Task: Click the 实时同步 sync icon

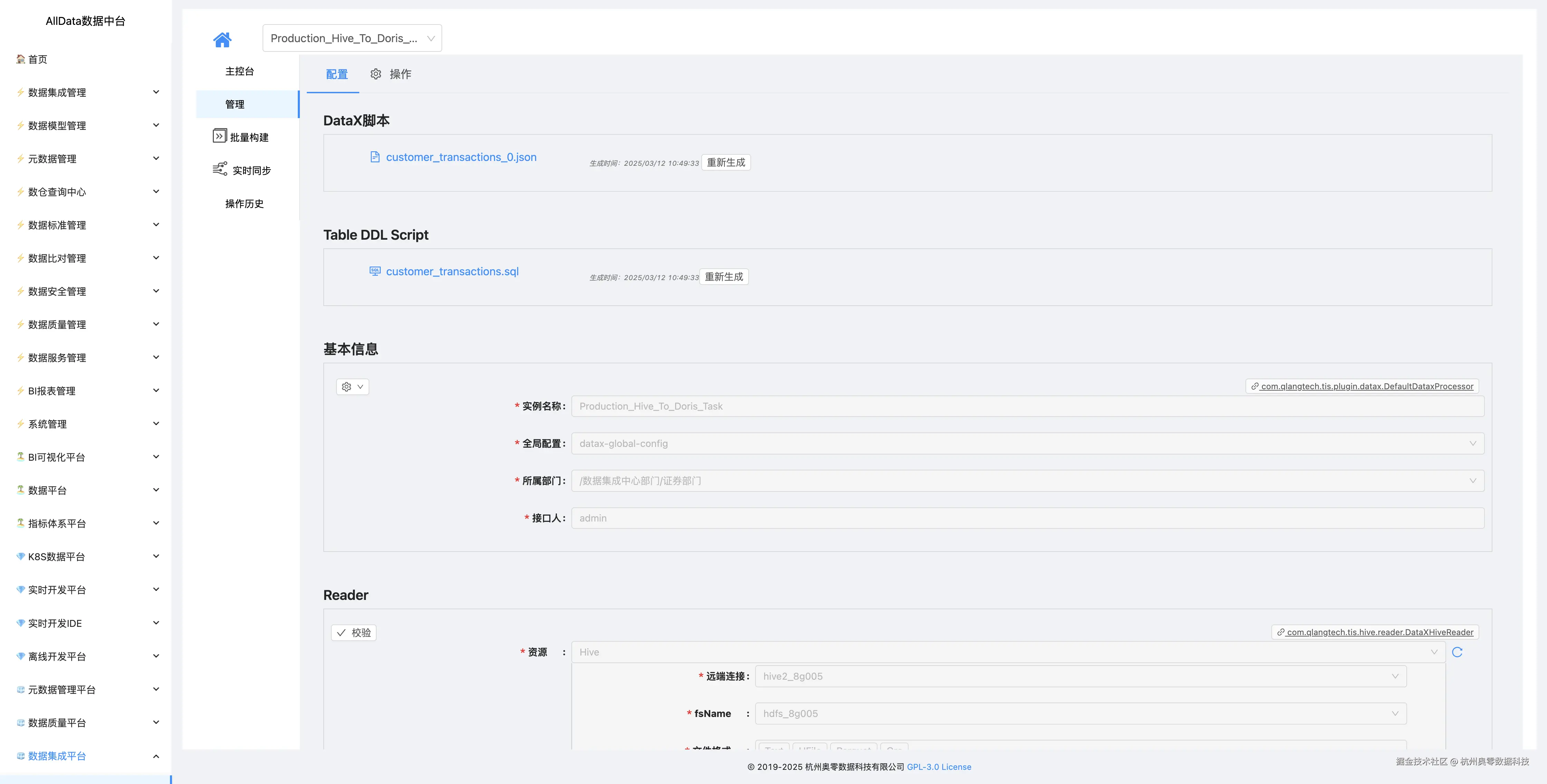Action: click(220, 169)
